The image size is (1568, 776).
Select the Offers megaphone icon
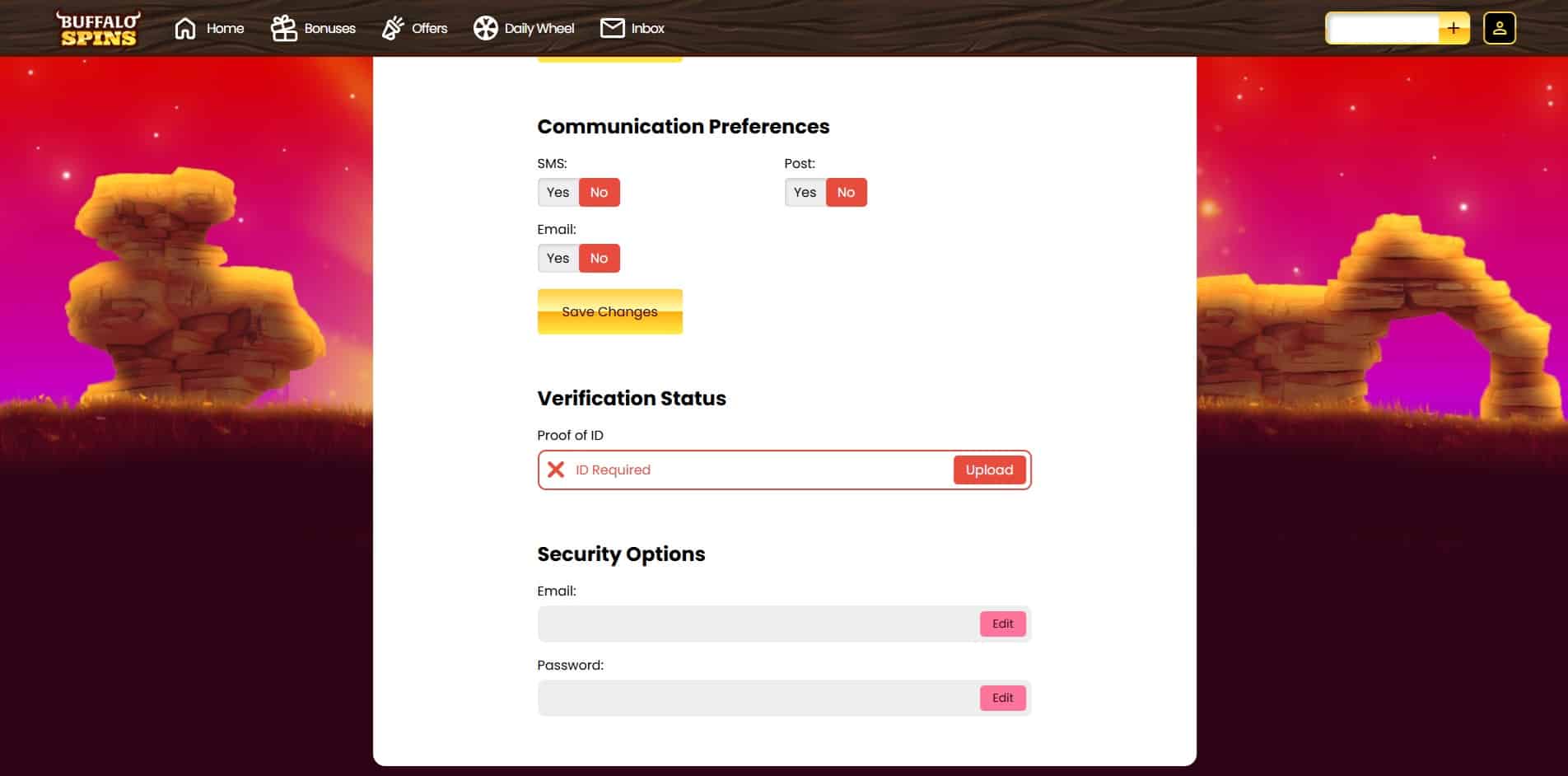[393, 27]
